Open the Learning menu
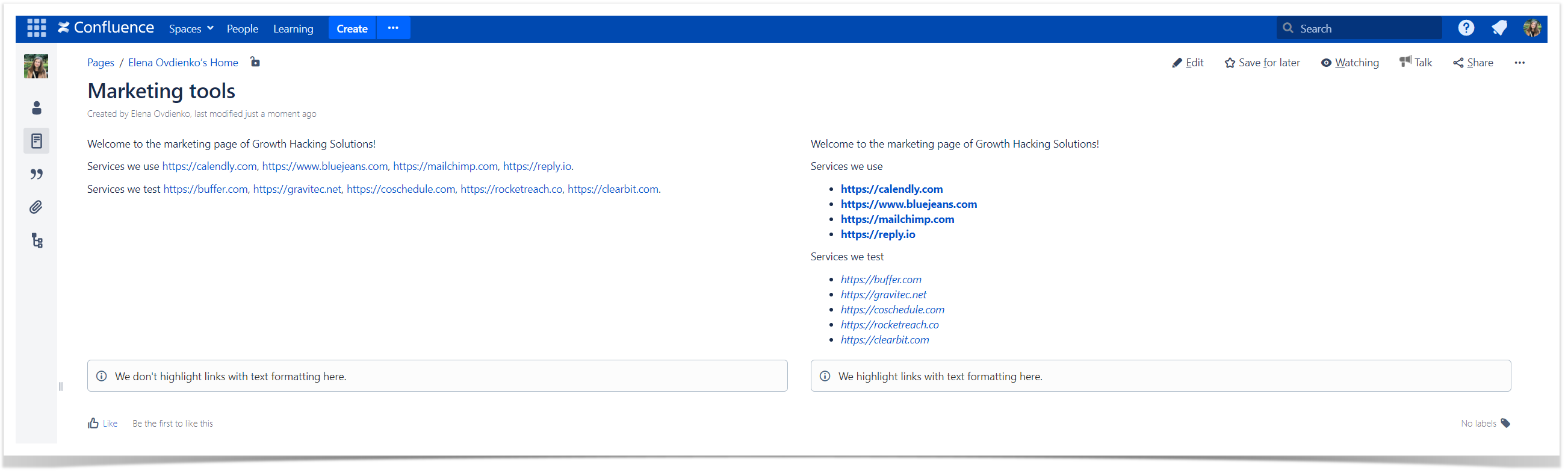The height and width of the screenshot is (473, 1568). (293, 29)
